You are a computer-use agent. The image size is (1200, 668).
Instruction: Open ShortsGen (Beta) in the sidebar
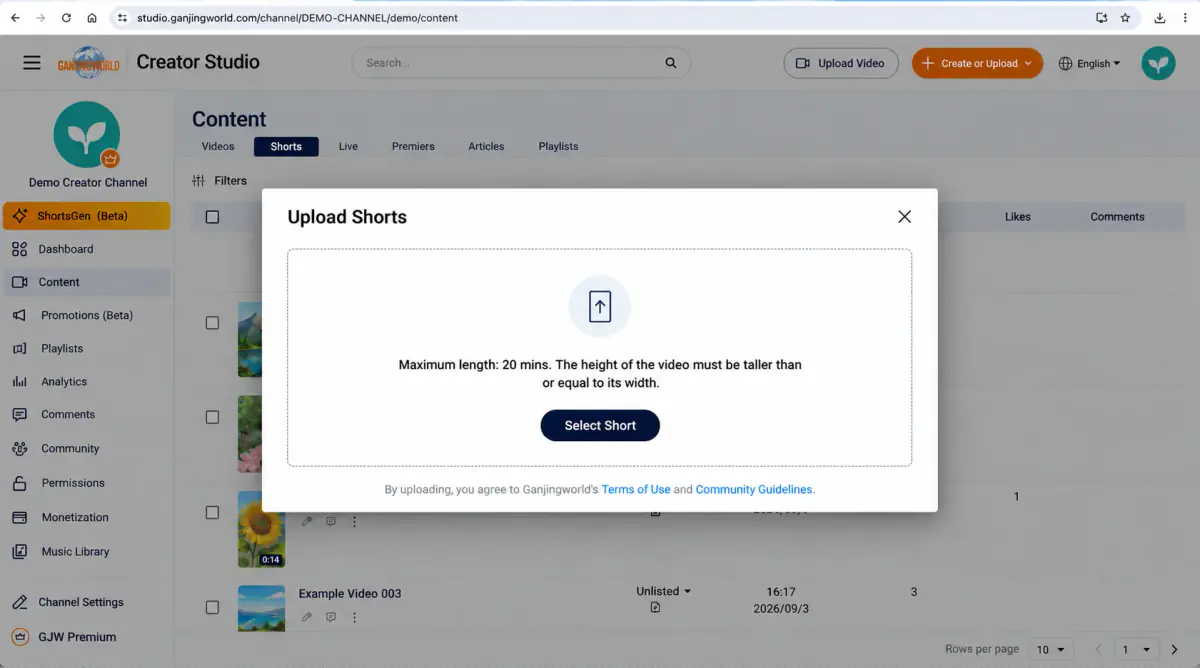click(86, 216)
